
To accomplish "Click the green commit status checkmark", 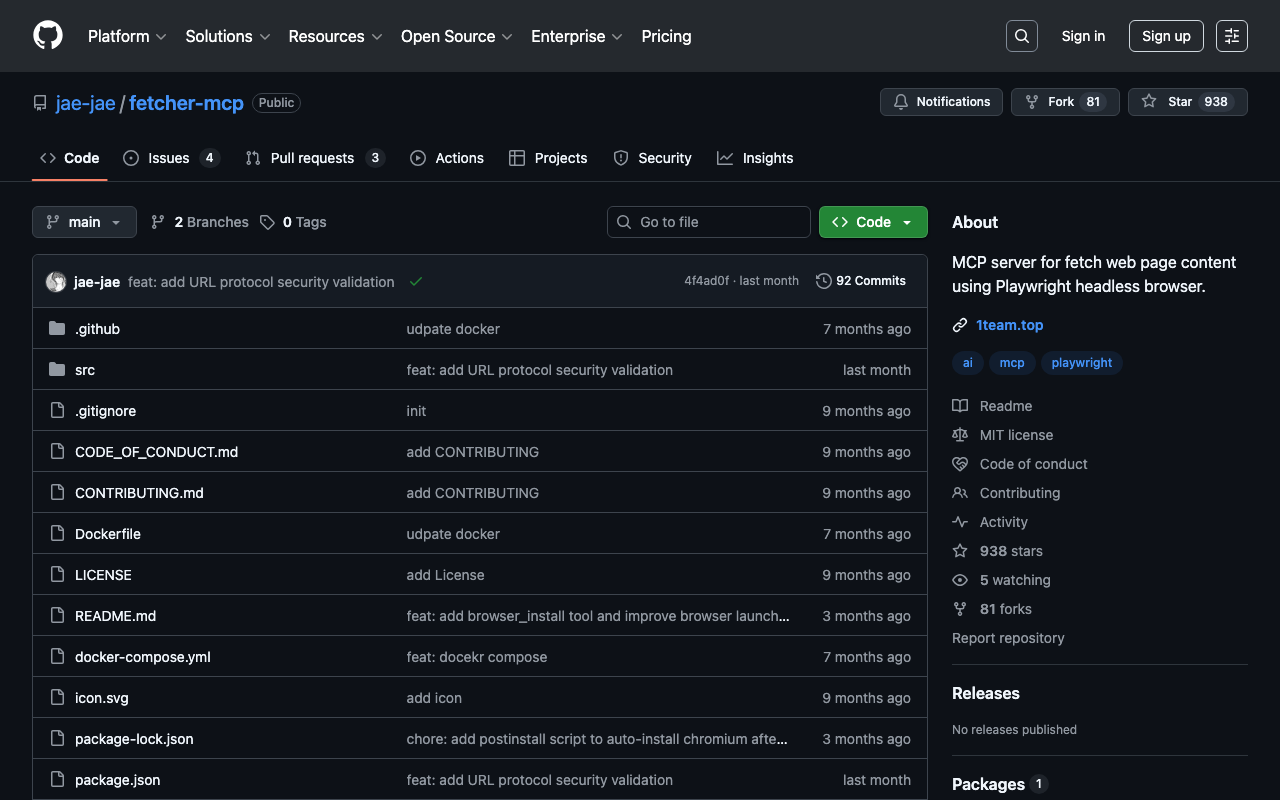I will tap(416, 282).
